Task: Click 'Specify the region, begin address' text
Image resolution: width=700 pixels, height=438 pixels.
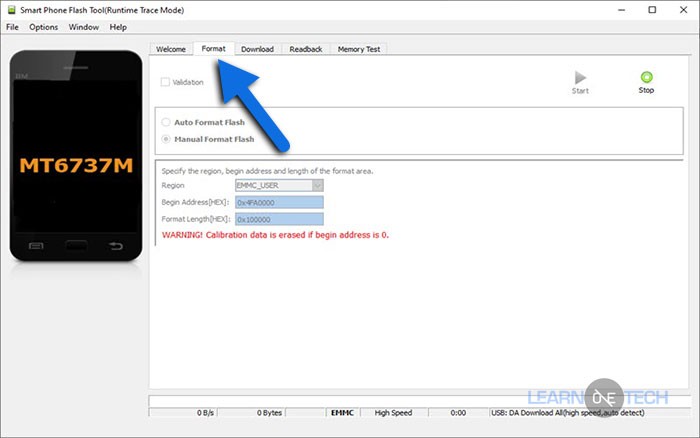Action: pos(267,171)
